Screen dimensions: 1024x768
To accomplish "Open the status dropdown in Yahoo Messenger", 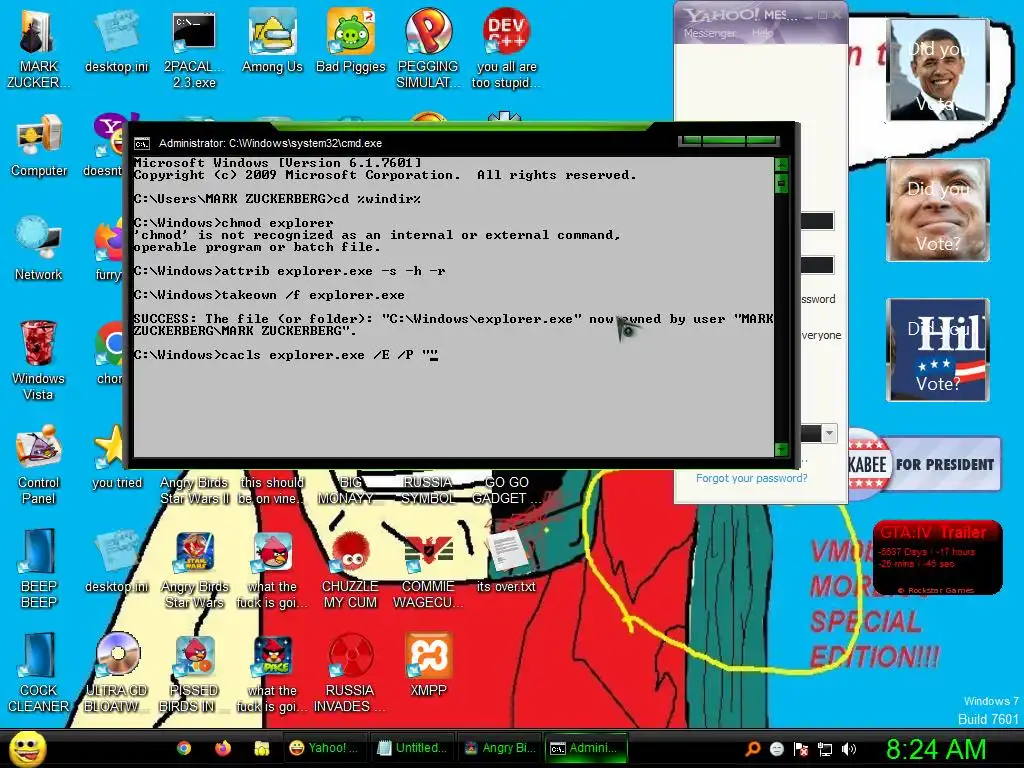I will (829, 433).
